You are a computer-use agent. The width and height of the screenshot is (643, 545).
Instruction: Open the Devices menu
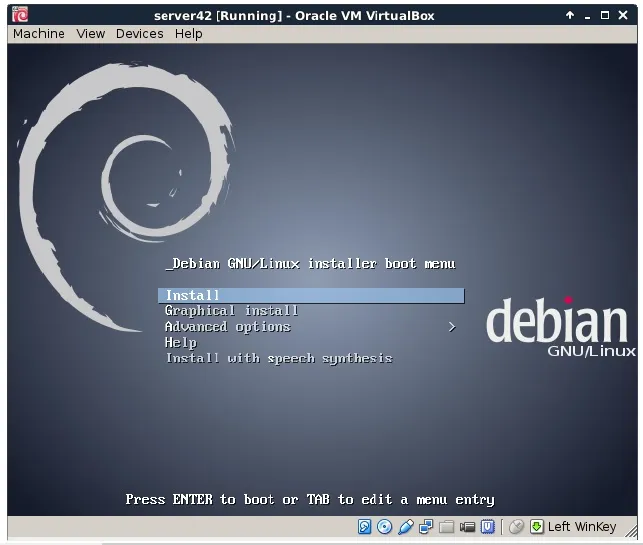tap(139, 34)
